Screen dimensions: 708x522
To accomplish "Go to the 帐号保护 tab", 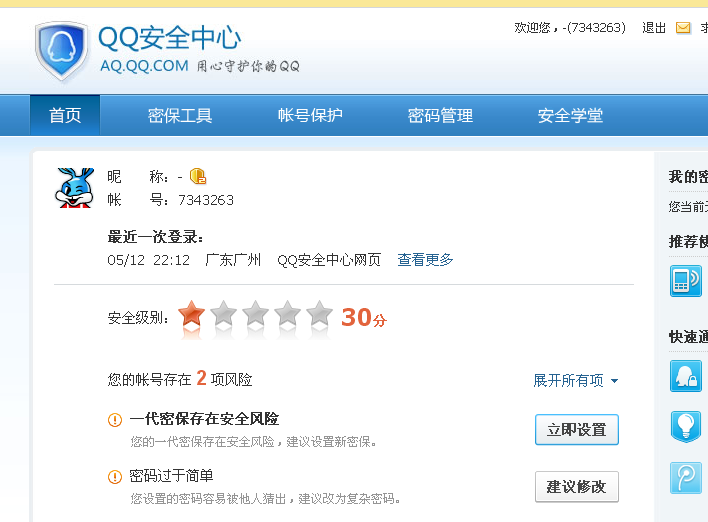I will click(x=310, y=116).
